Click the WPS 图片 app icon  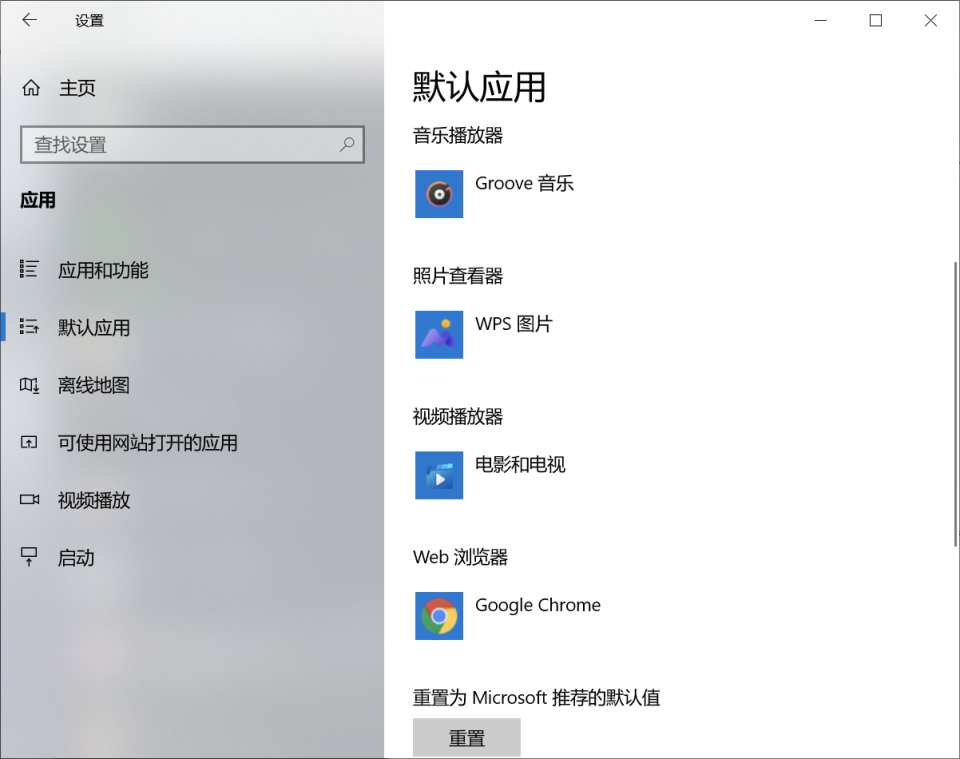tap(439, 335)
